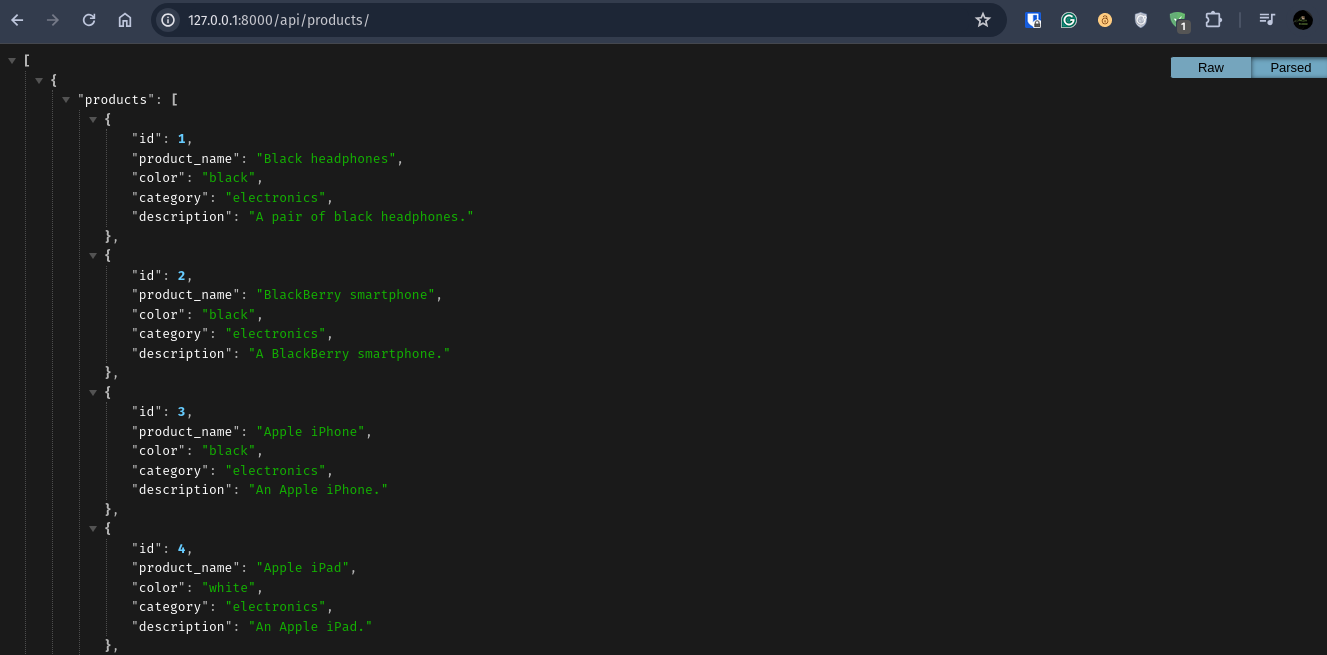Click "electronics" category of Apple iPhone

click(x=275, y=470)
